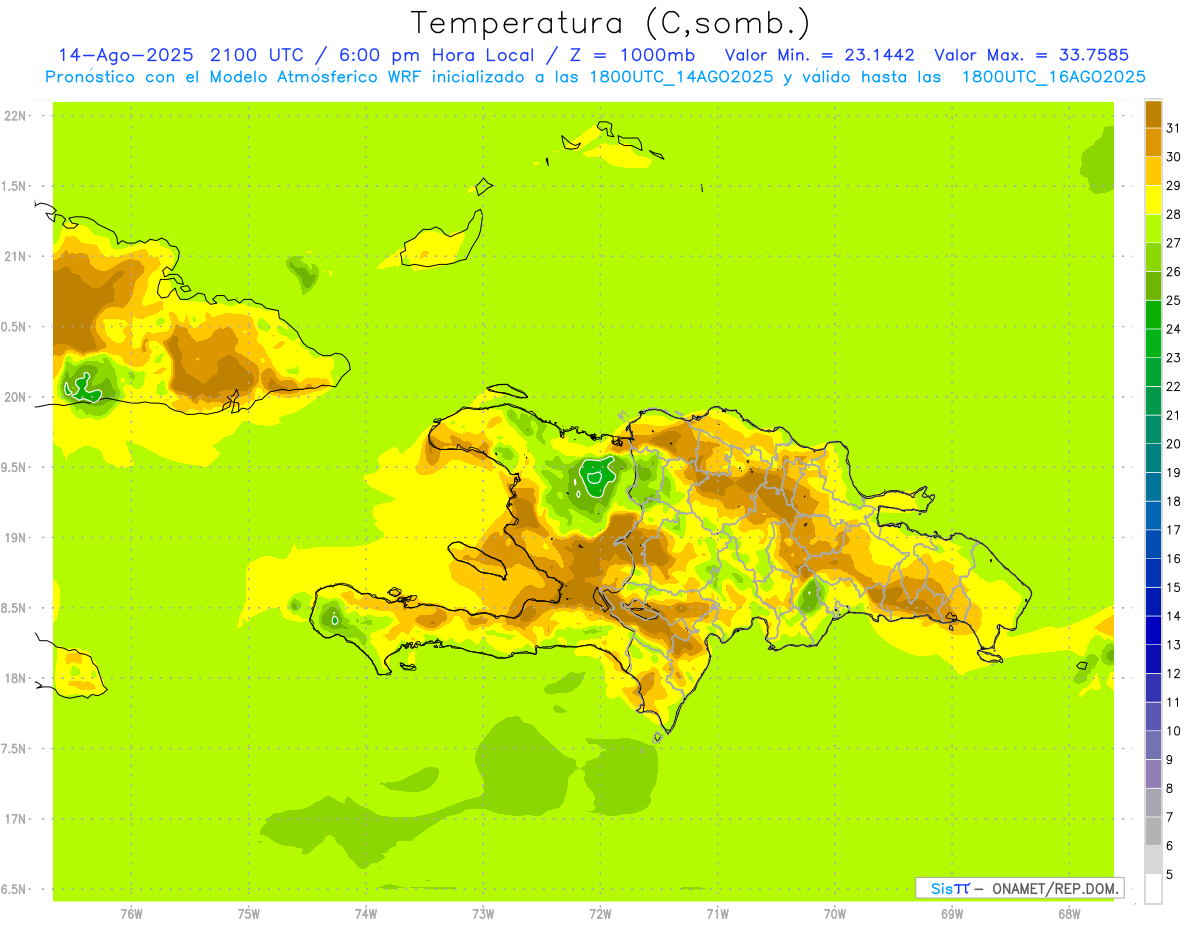Click the '72W' longitude label
The height and width of the screenshot is (927, 1200).
click(600, 914)
